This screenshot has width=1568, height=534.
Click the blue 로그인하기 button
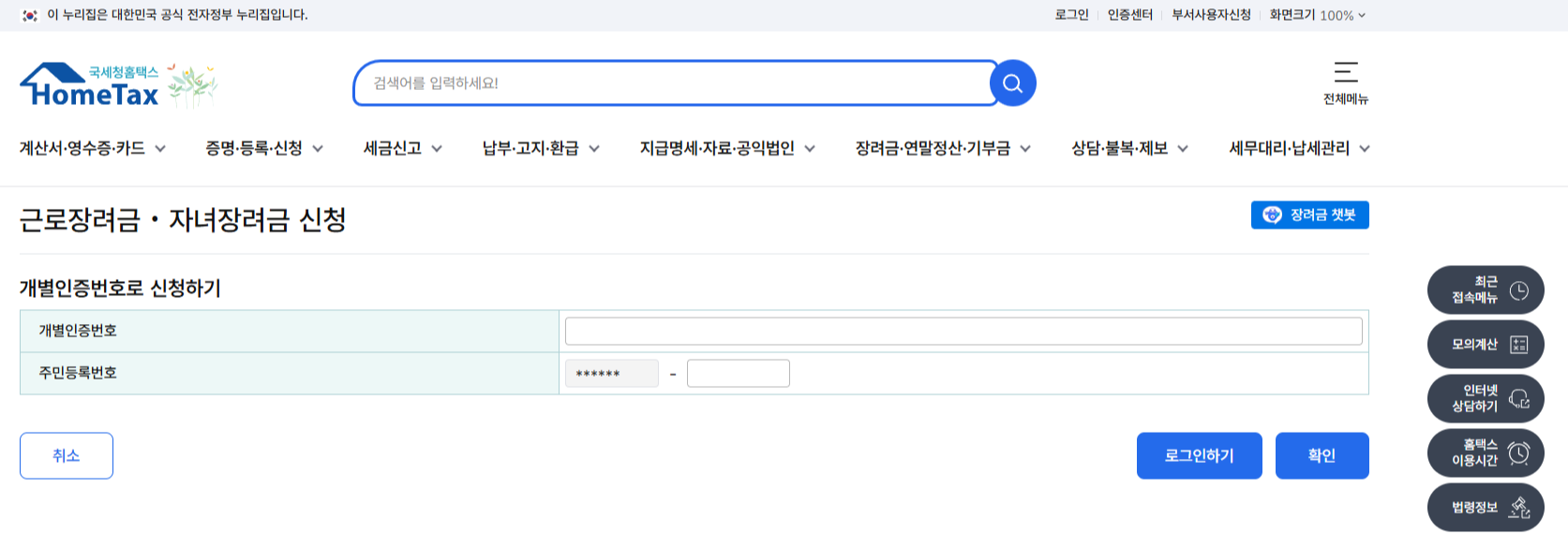1199,455
